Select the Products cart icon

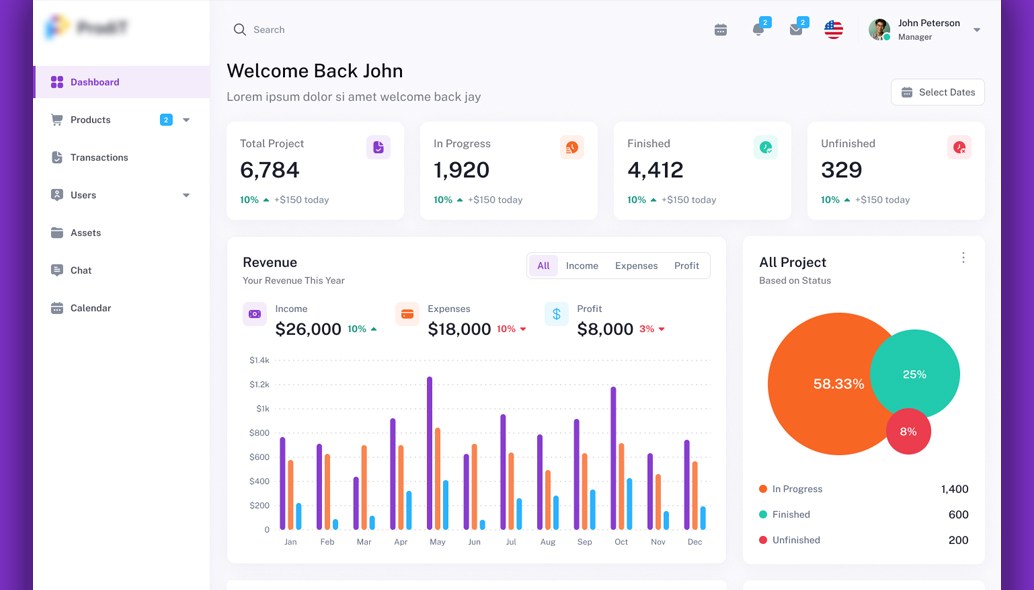pos(57,119)
